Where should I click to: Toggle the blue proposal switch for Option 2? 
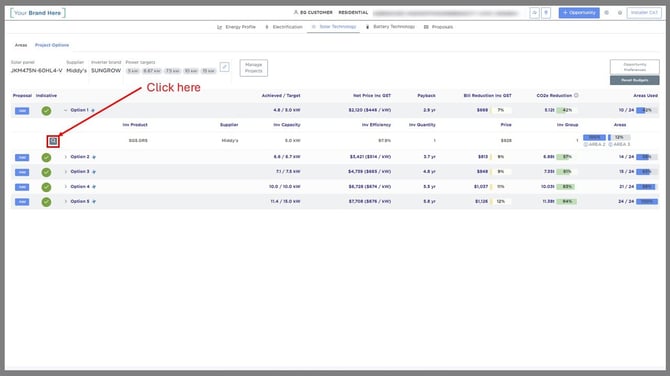[22, 158]
